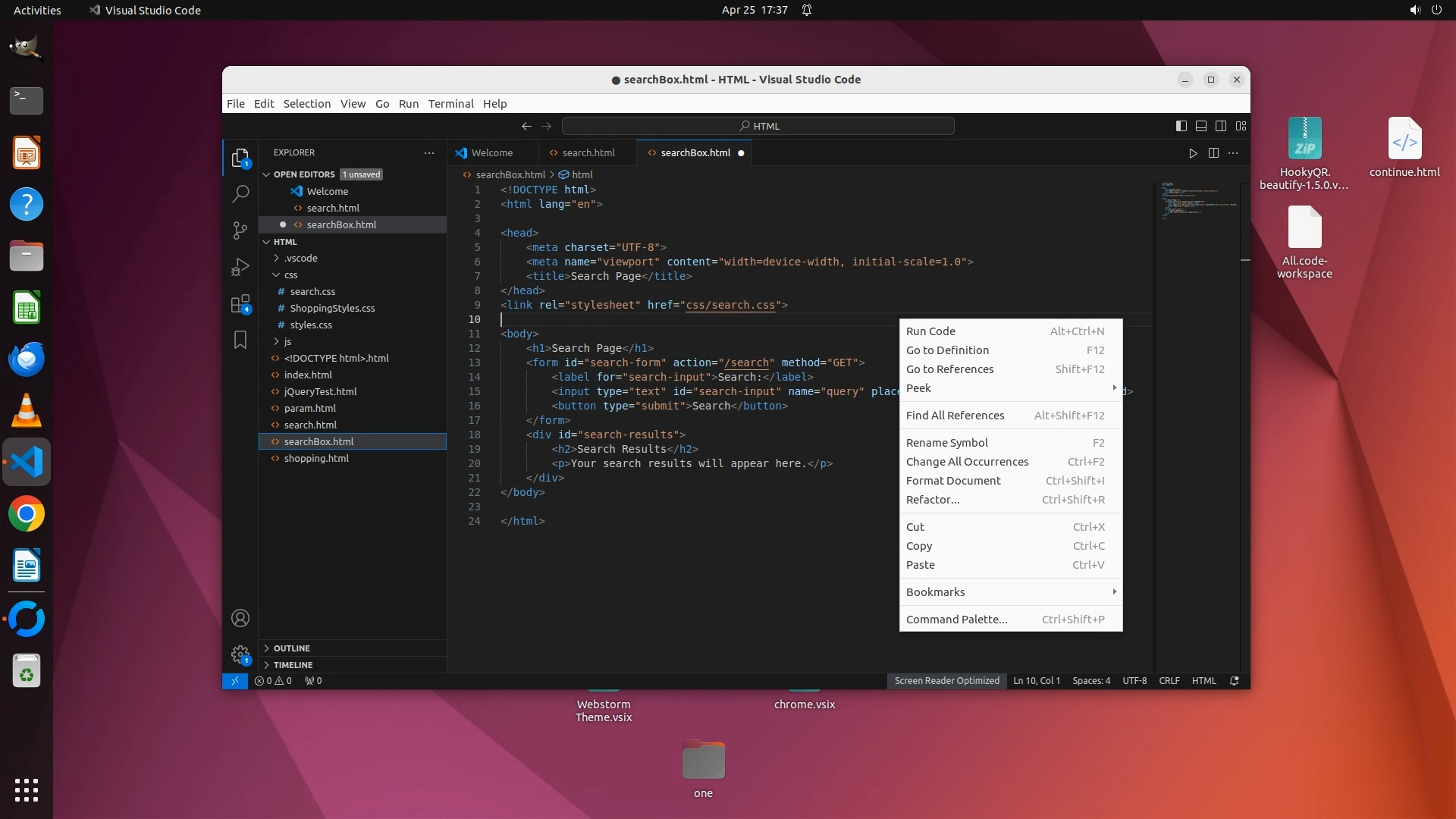Expand the .vscode folder

(x=300, y=258)
